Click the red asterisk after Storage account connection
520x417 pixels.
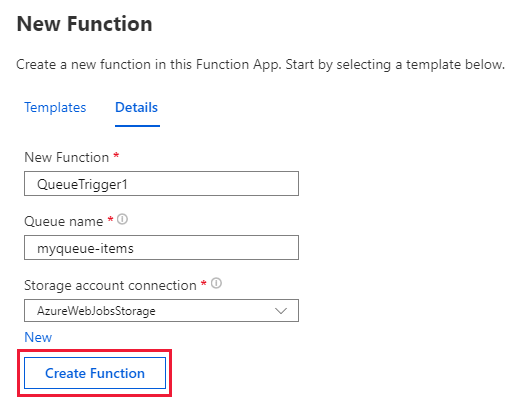click(x=204, y=283)
